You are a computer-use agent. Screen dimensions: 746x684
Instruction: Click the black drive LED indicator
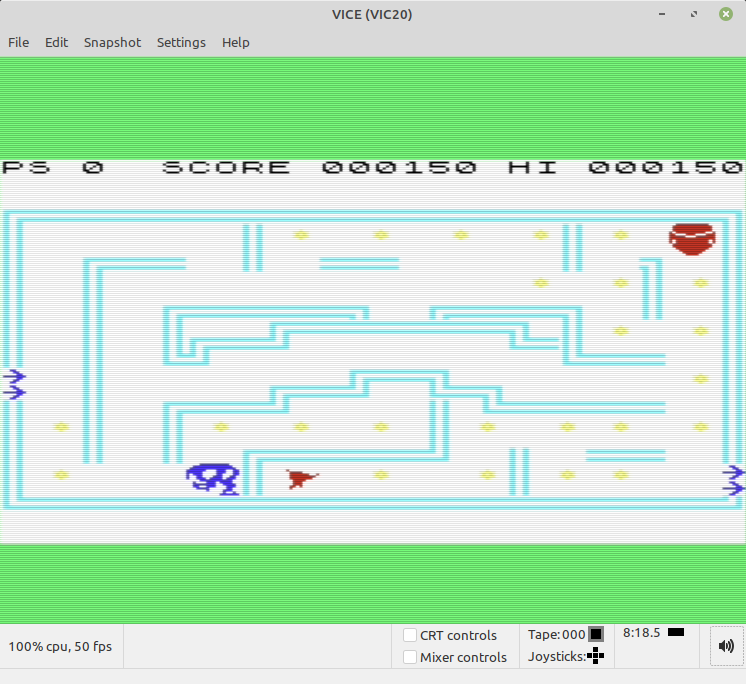676,632
